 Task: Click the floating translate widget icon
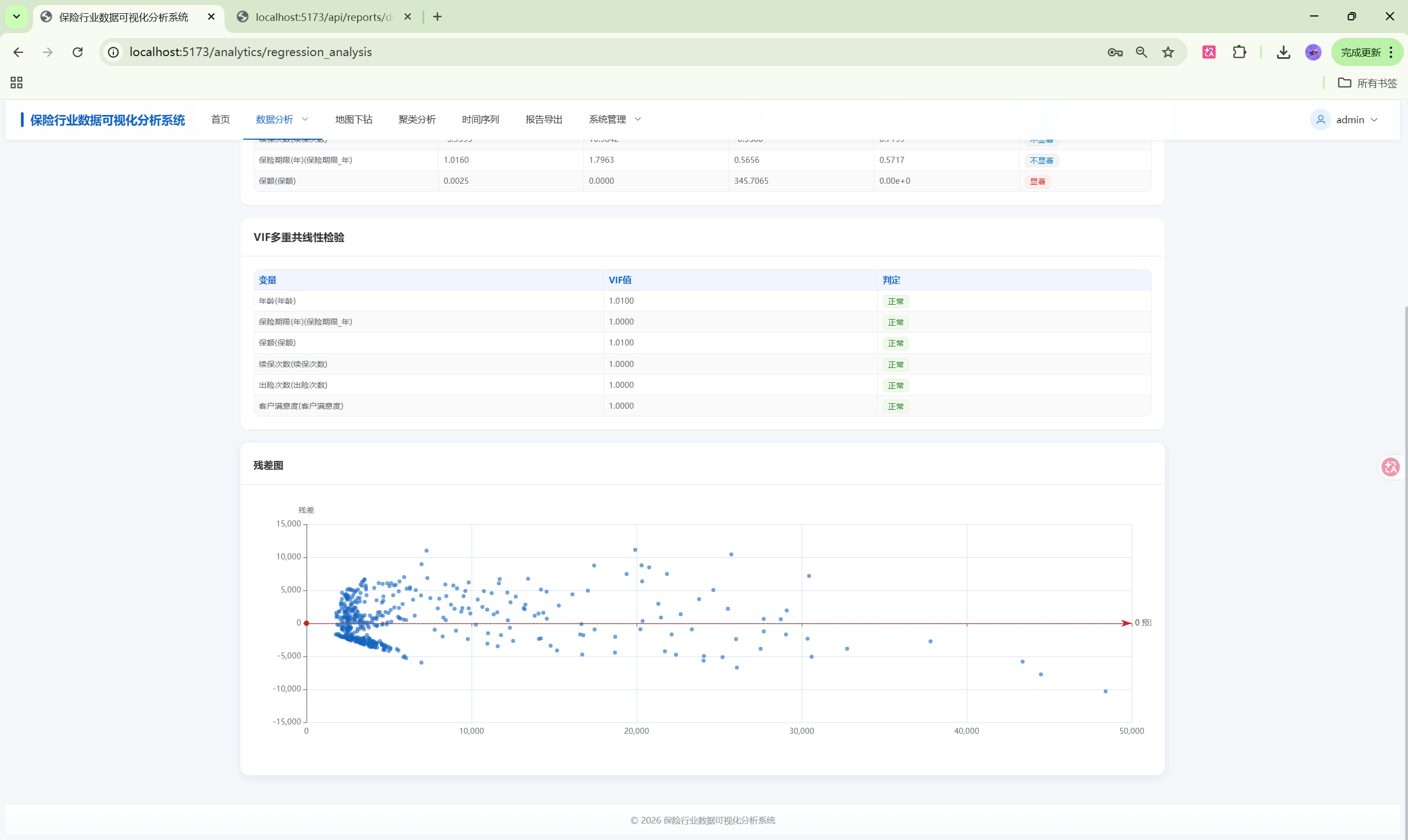[1390, 467]
